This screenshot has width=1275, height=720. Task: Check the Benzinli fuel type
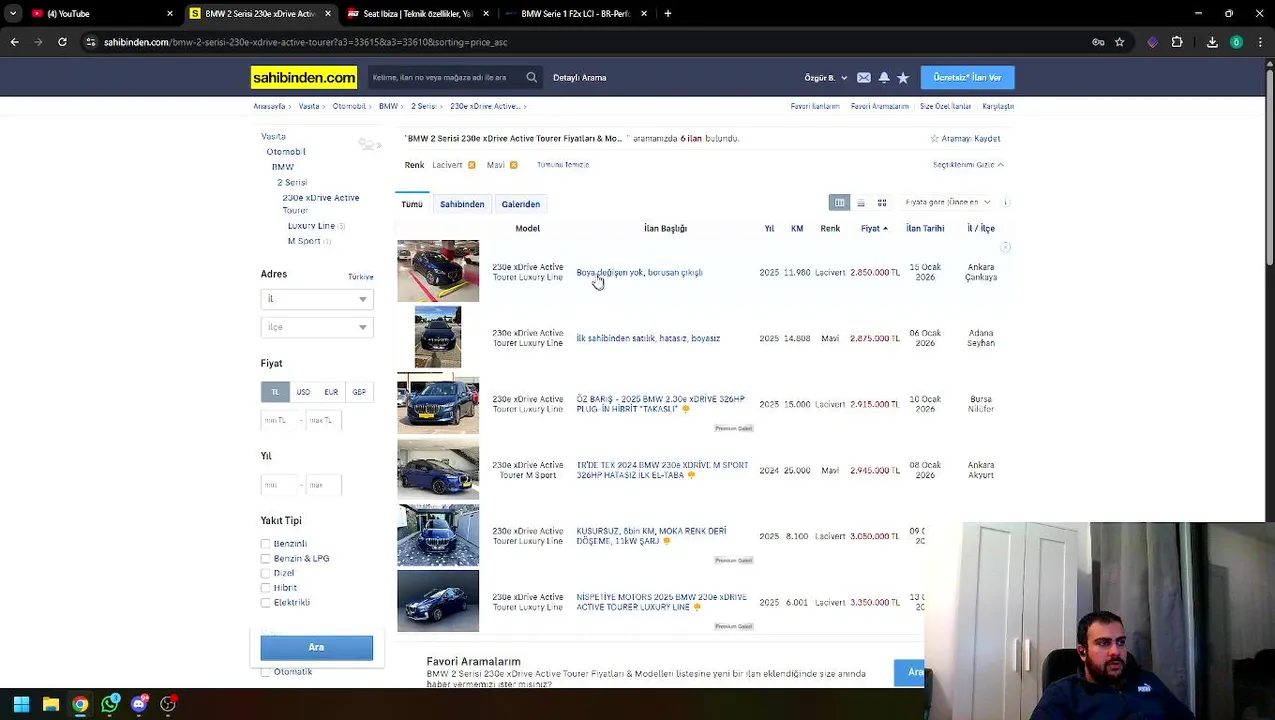point(266,544)
